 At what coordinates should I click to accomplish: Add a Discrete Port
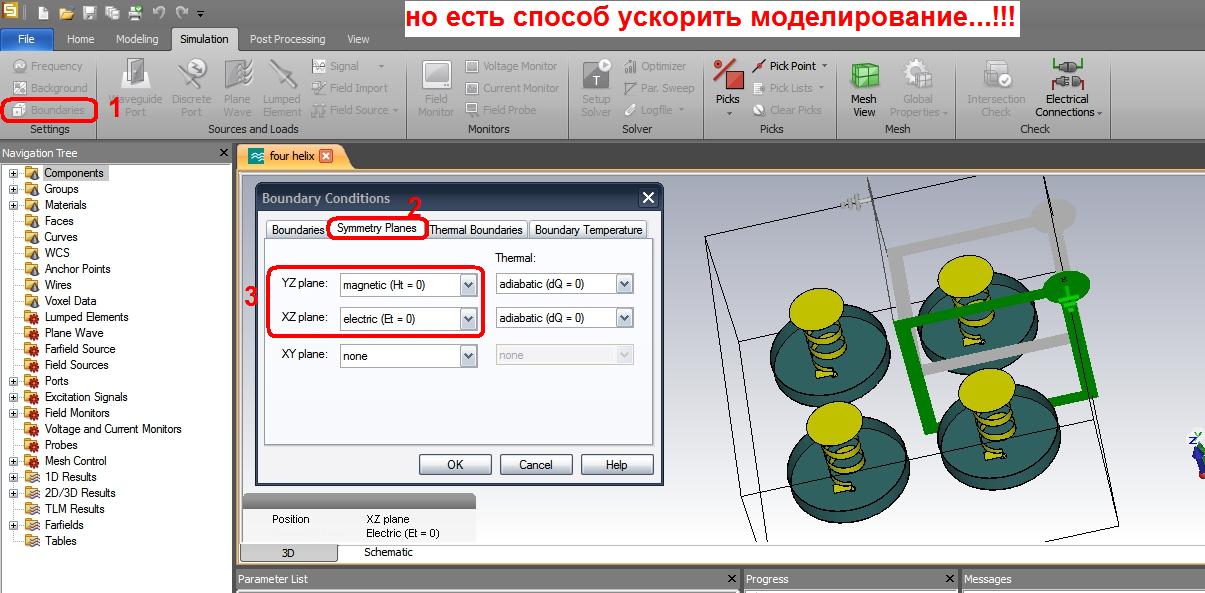pyautogui.click(x=191, y=88)
